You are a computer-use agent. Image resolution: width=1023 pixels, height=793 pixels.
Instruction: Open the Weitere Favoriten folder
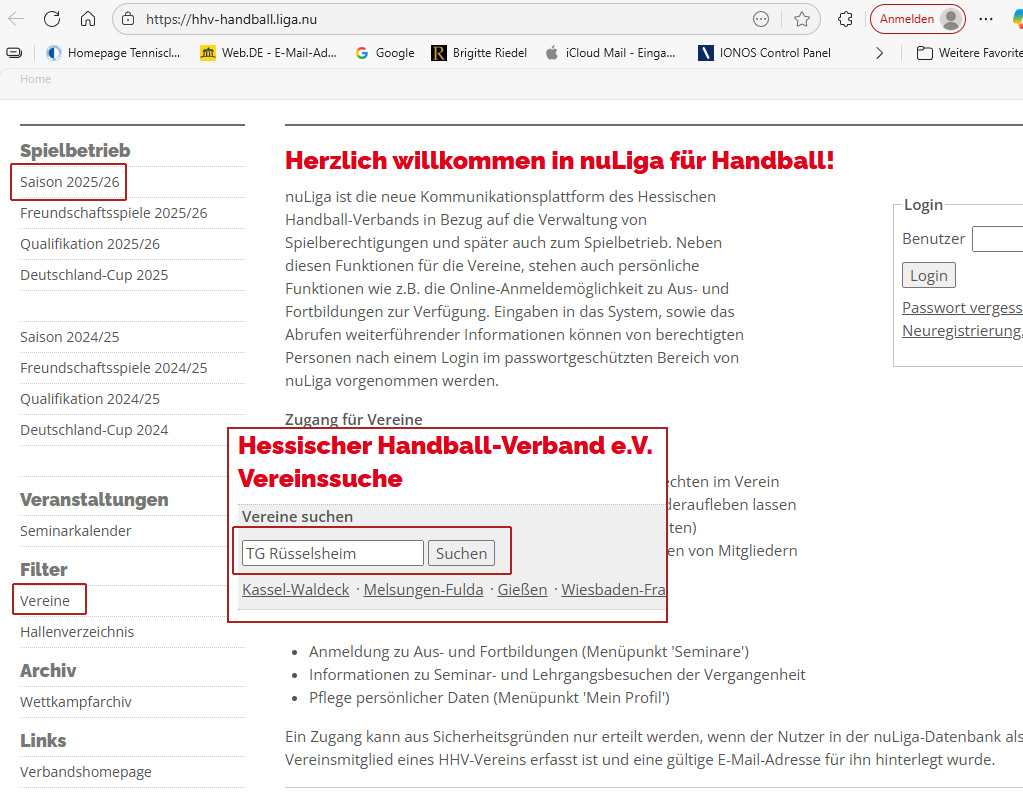click(970, 53)
